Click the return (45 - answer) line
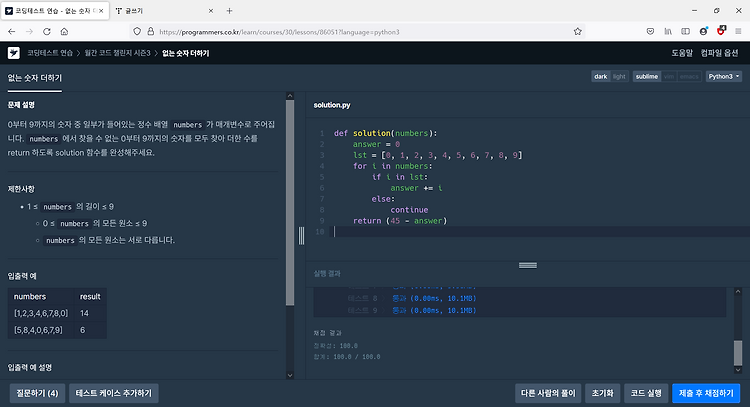The height and width of the screenshot is (407, 750). pos(400,220)
